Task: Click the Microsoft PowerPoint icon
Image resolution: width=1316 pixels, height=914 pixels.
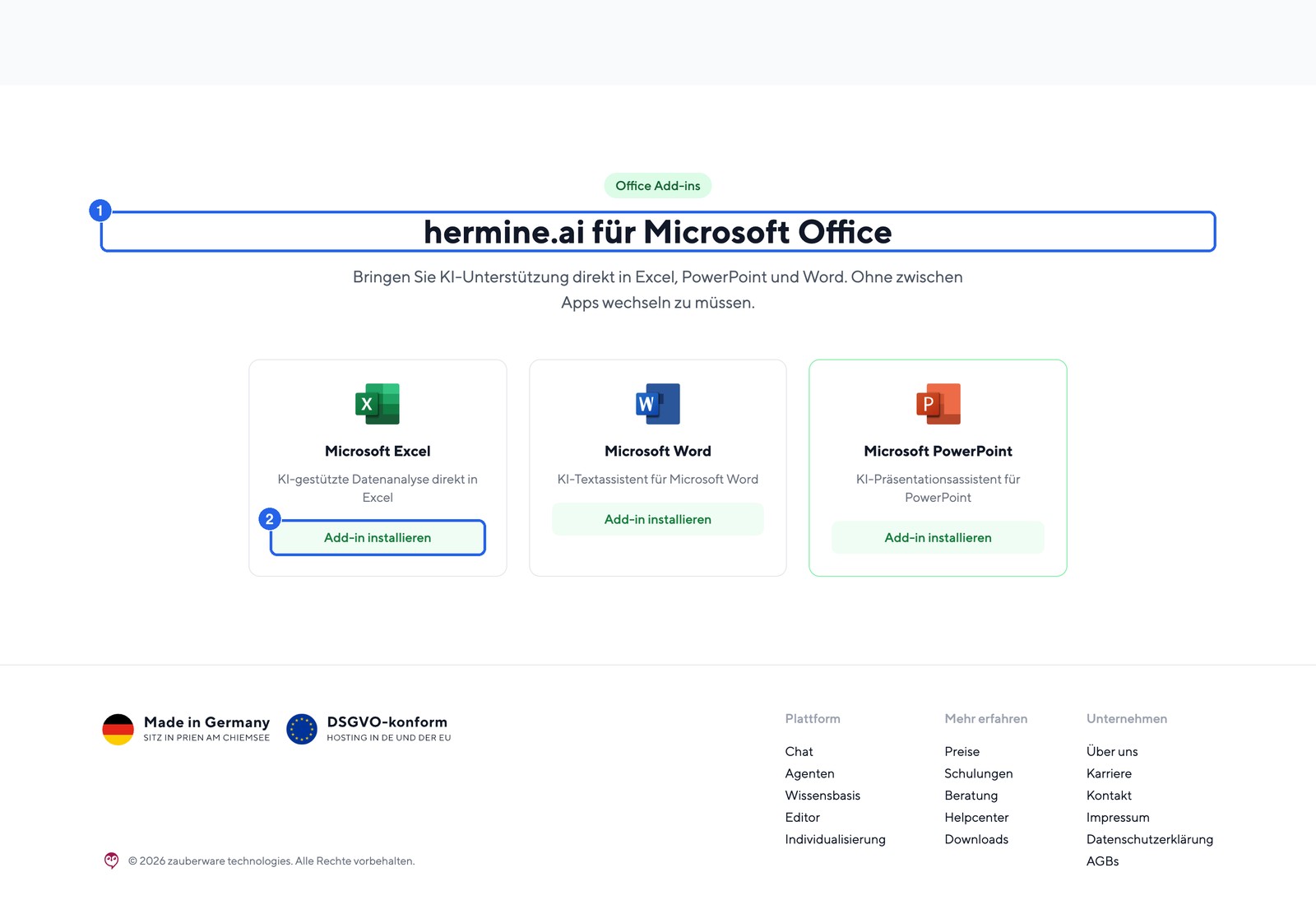Action: tap(938, 404)
